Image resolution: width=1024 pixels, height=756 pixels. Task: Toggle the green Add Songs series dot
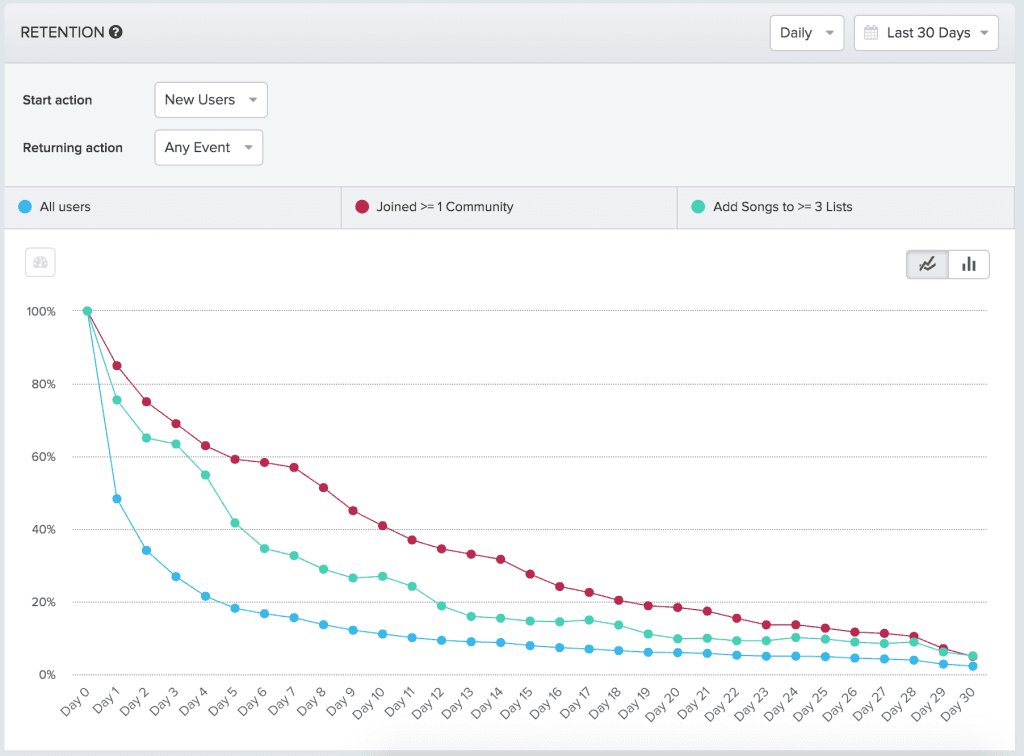coord(698,207)
